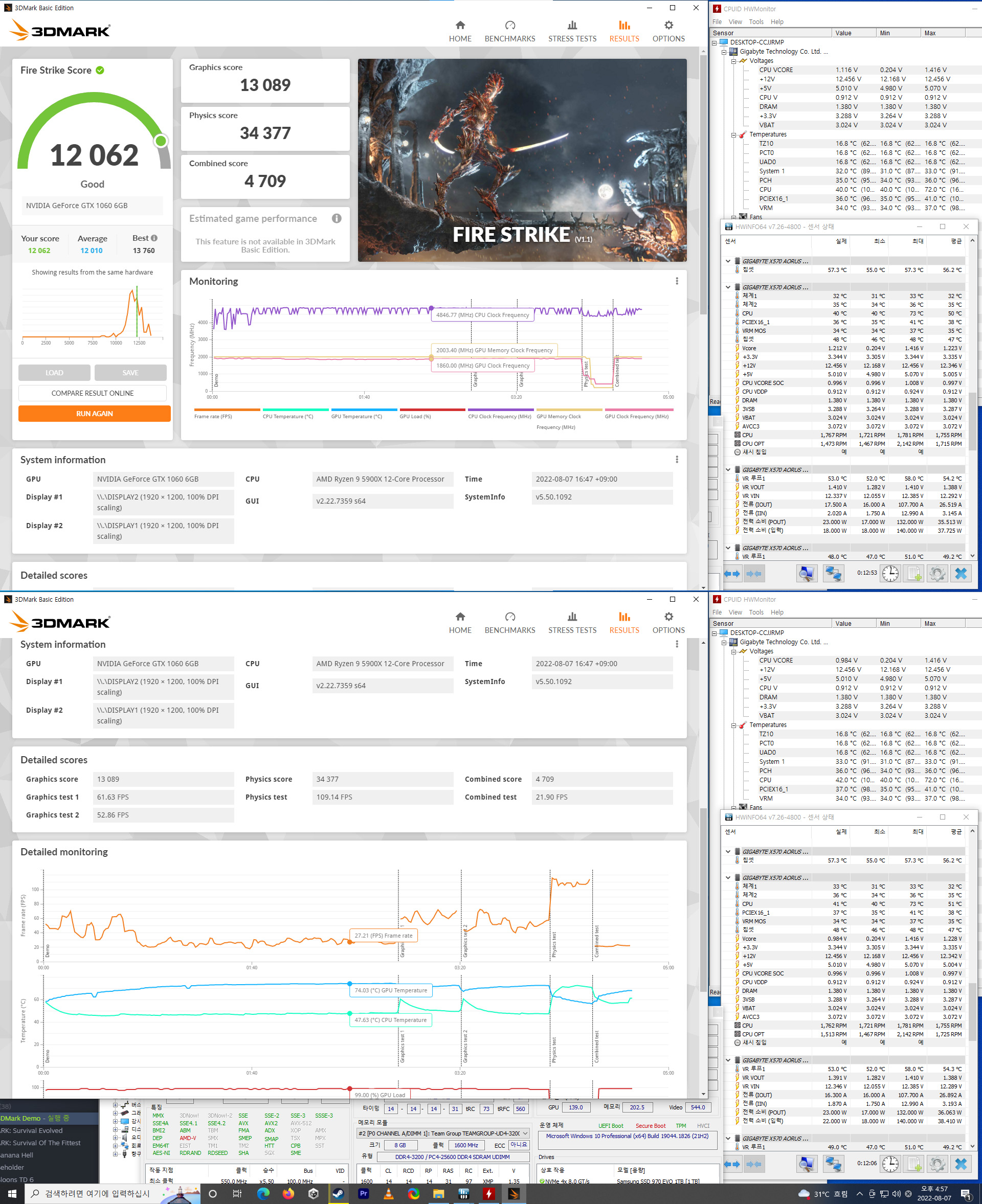
Task: Click green marker on Fire Strike score gauge
Action: (161, 141)
